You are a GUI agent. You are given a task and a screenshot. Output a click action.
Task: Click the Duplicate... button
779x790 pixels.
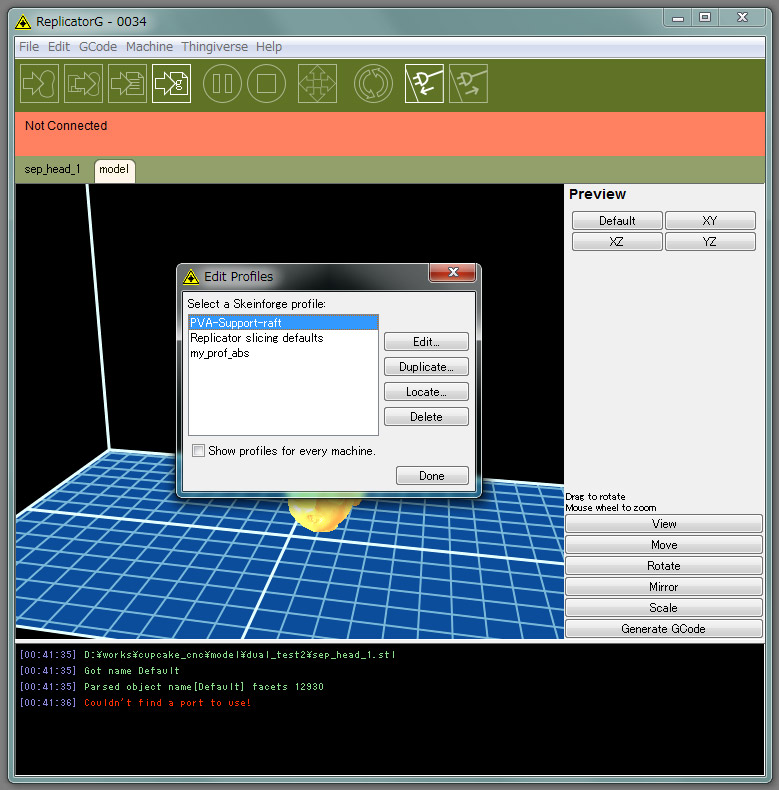tap(426, 367)
